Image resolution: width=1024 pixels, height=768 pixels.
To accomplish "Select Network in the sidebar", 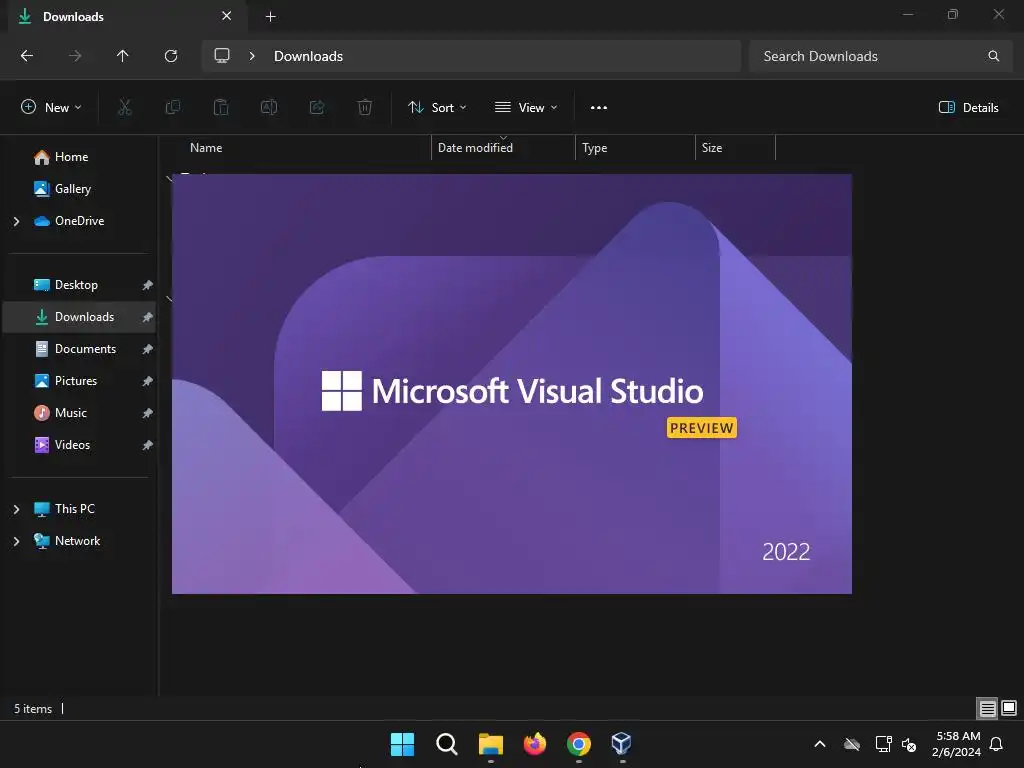I will point(77,541).
